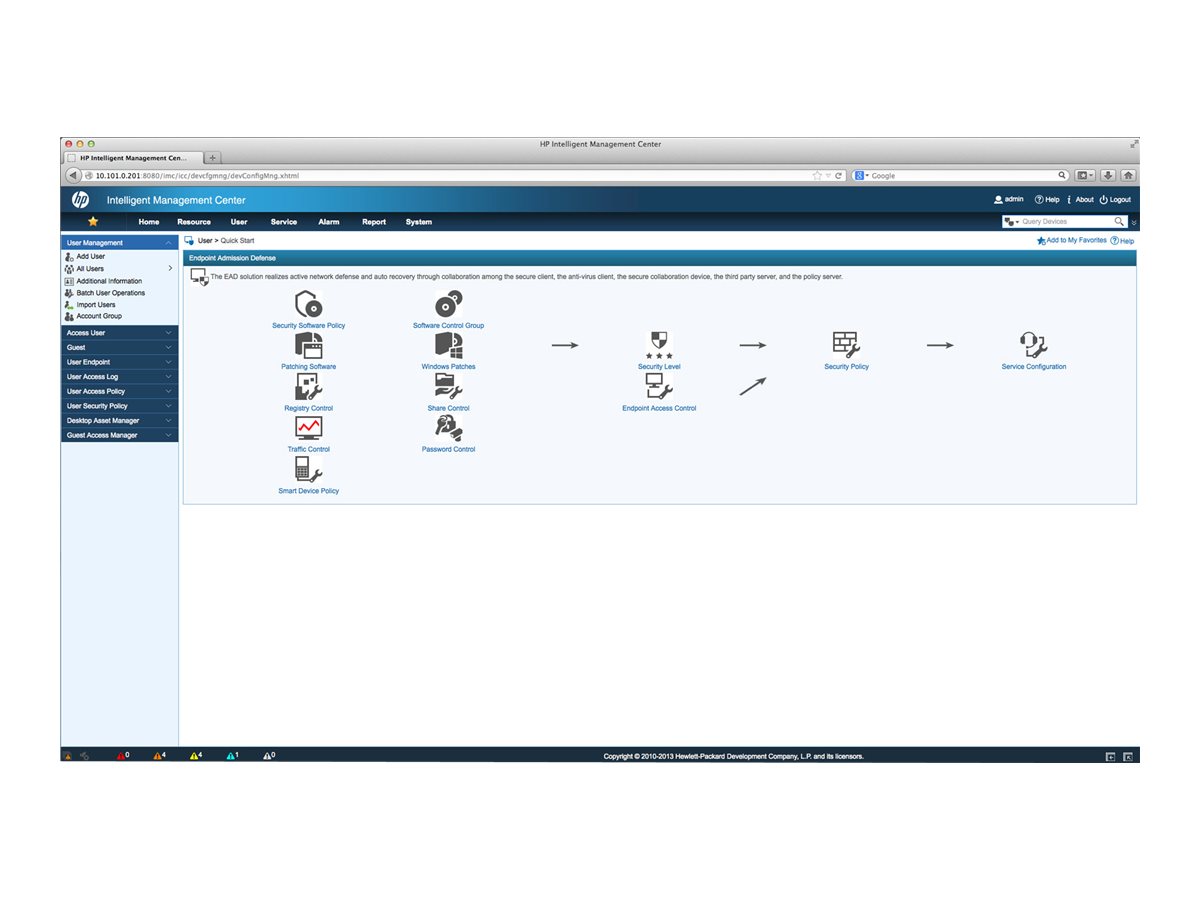Open the Report menu
Screen dimensions: 1200x900
click(374, 222)
